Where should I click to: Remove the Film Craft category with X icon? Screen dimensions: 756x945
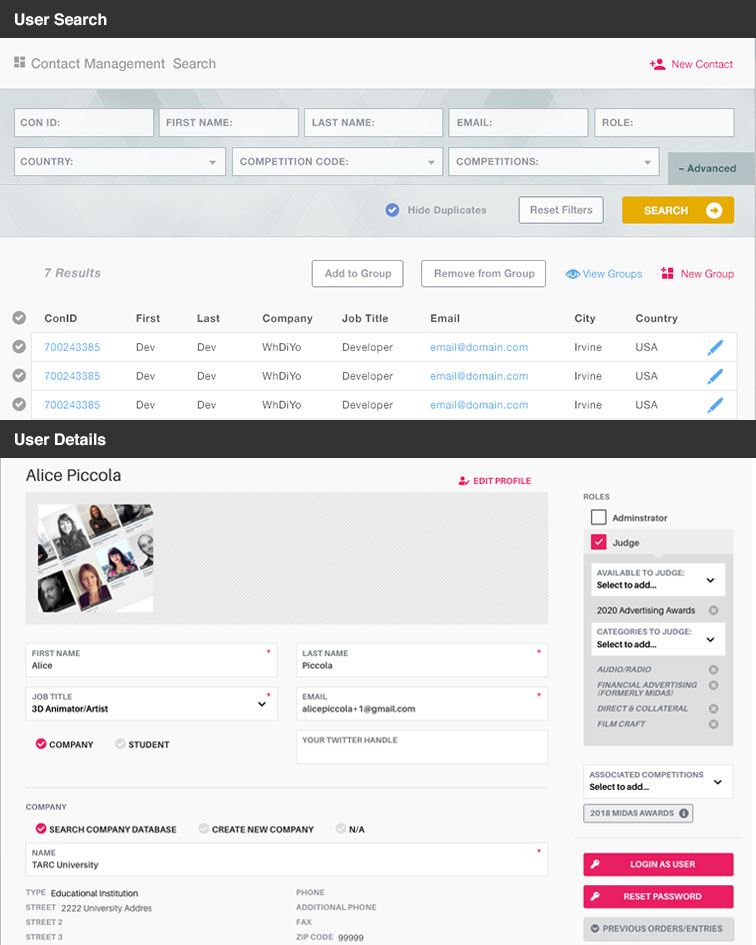click(713, 724)
